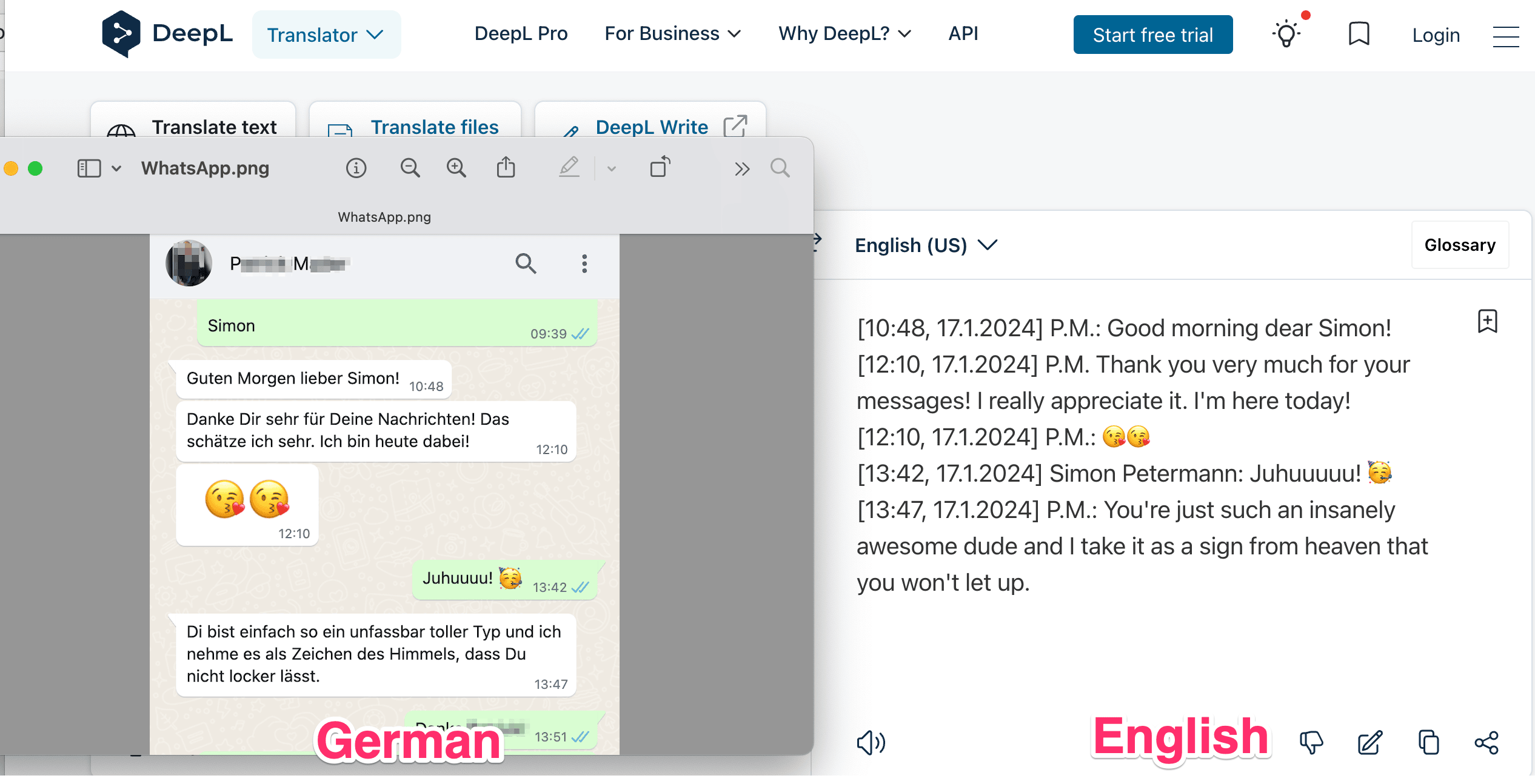
Task: Click the listen speaker icon for translation
Action: coord(871,742)
